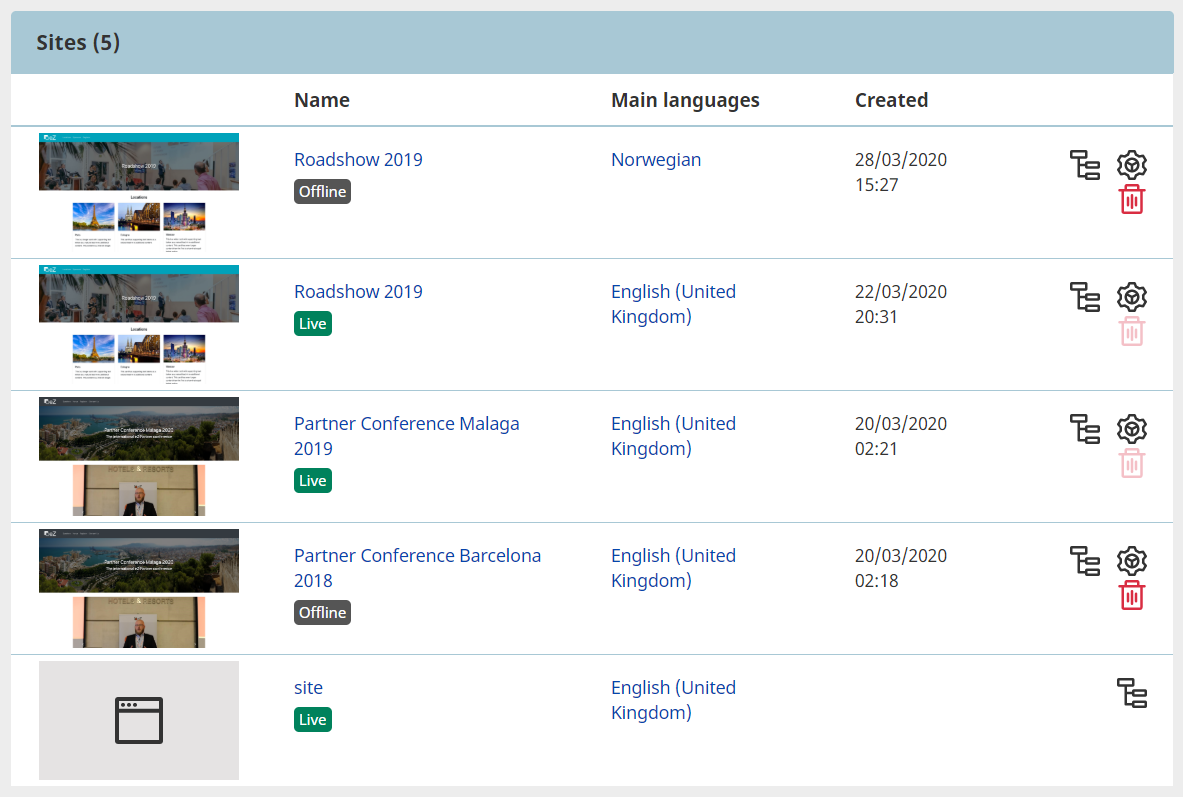Delete Partner Conference Barcelona 2018 site
Image resolution: width=1183 pixels, height=797 pixels.
point(1132,595)
